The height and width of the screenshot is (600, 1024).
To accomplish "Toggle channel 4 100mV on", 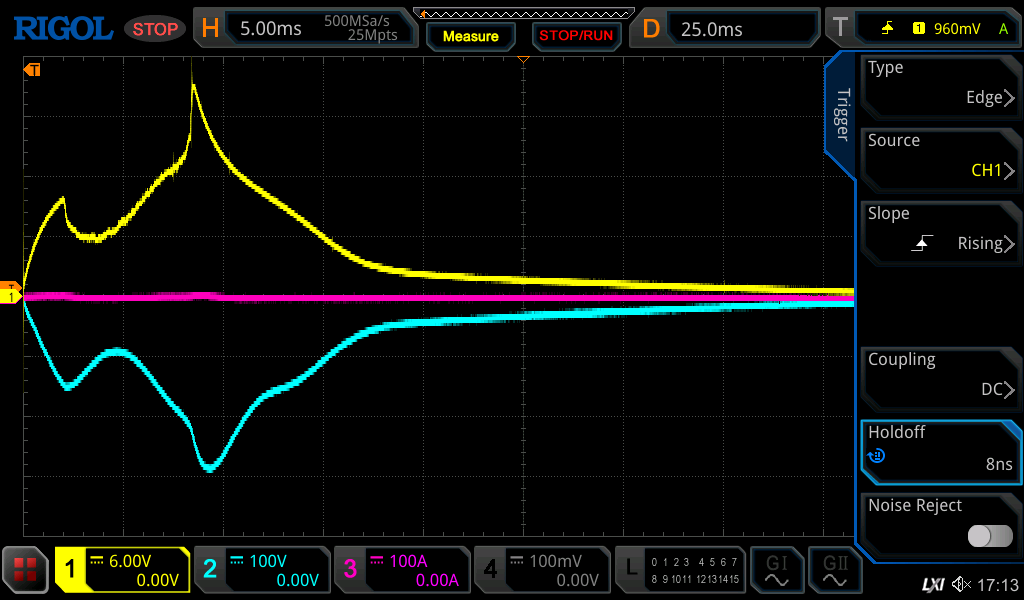I will pos(541,570).
